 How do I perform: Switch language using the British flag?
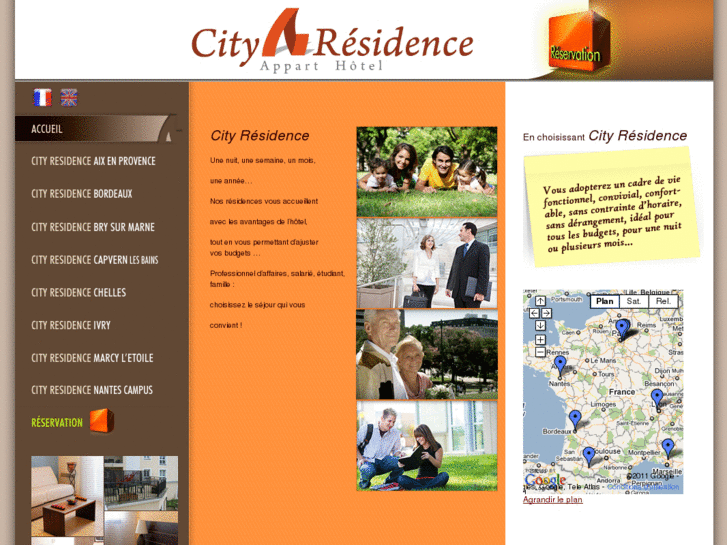[x=69, y=97]
